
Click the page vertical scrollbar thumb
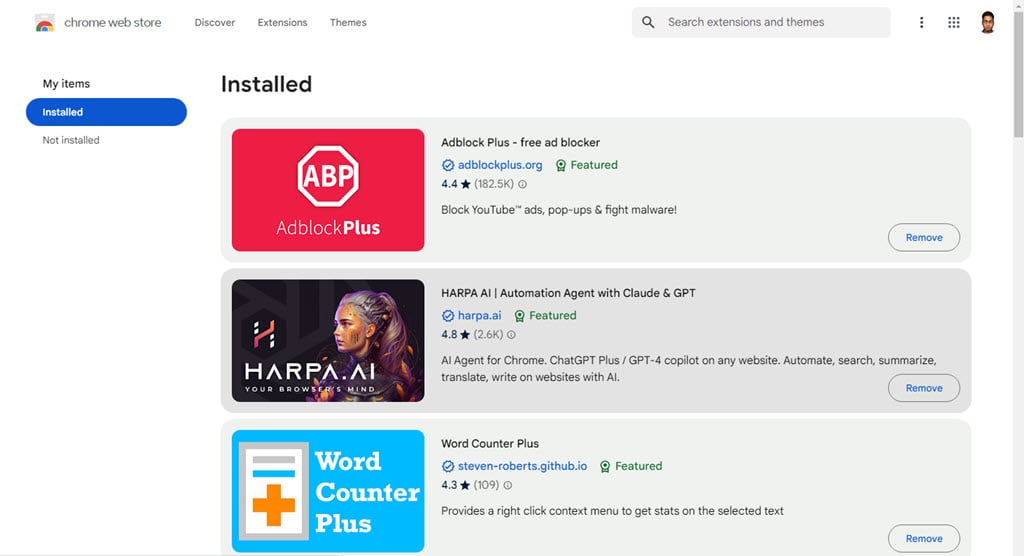[x=1018, y=74]
